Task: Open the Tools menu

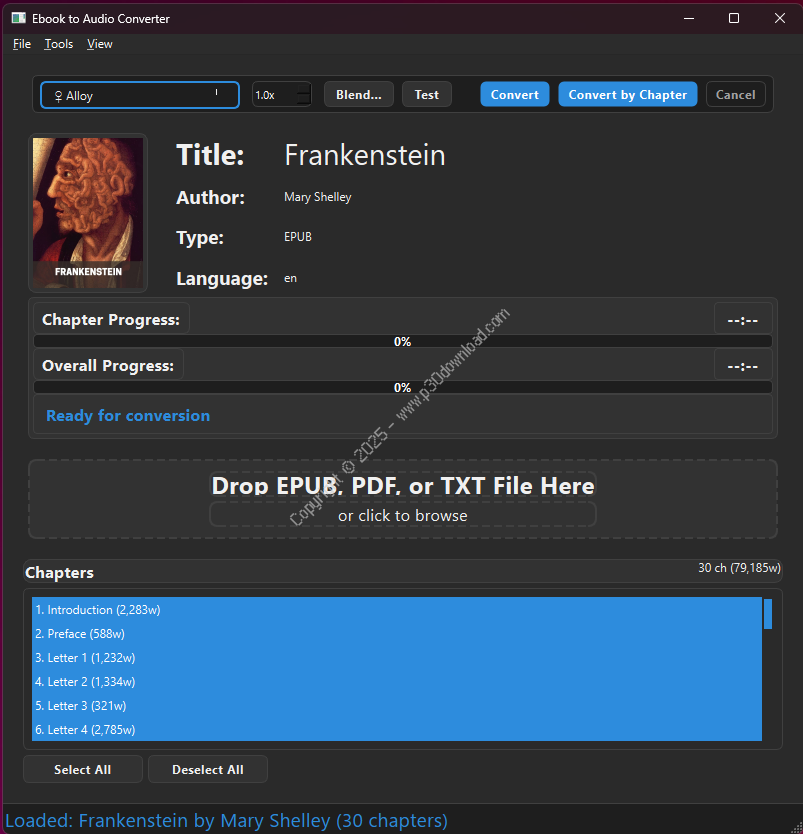Action: click(59, 44)
